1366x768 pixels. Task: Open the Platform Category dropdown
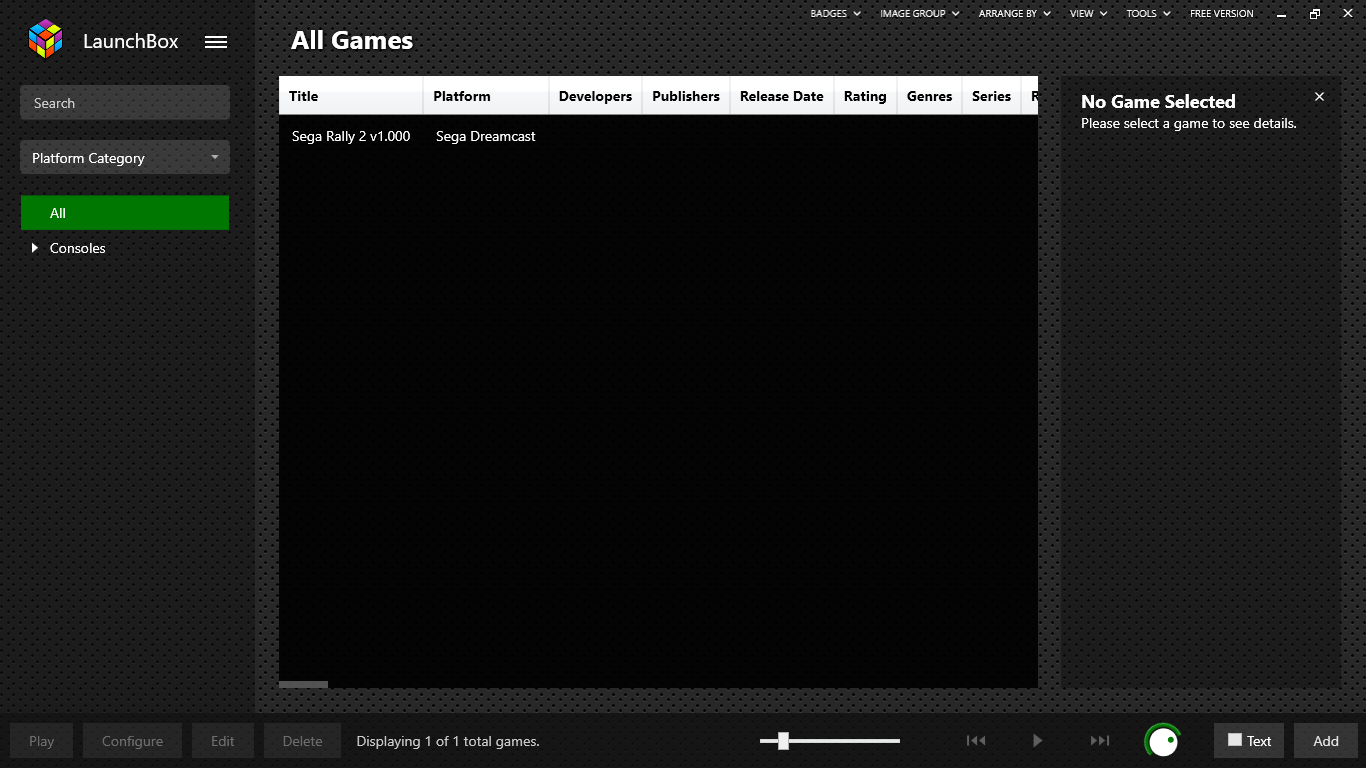pyautogui.click(x=125, y=158)
